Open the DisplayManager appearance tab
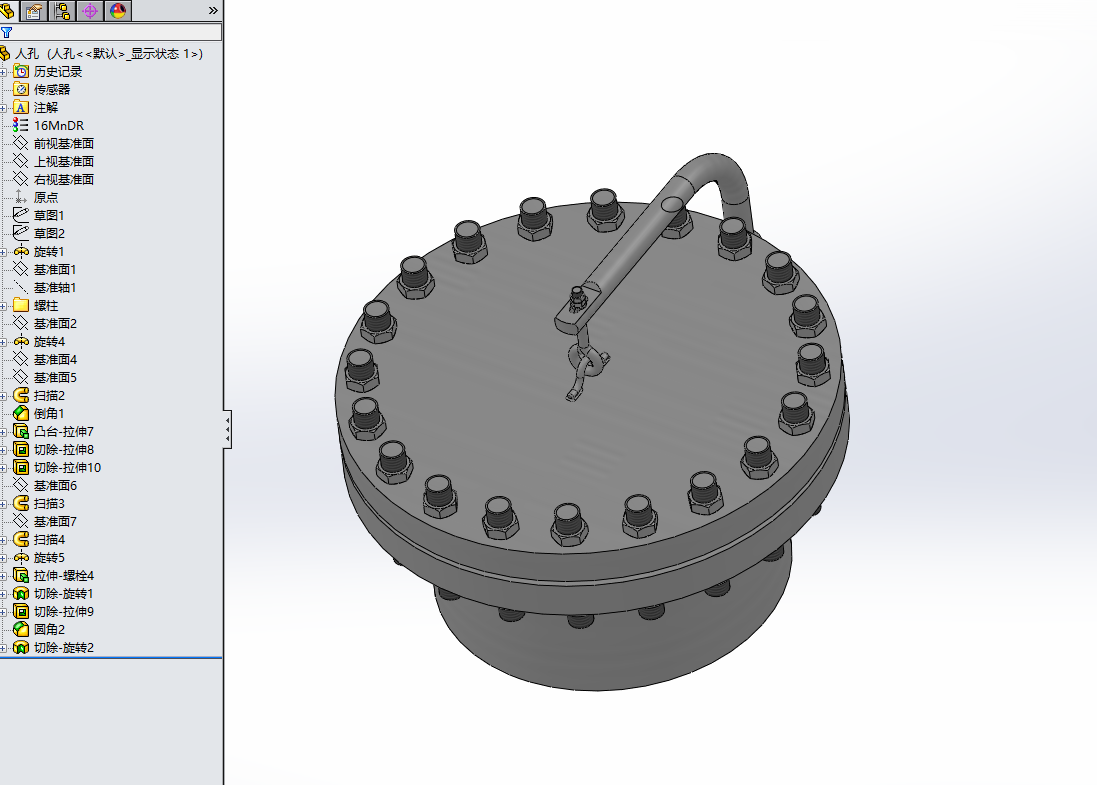The height and width of the screenshot is (785, 1097). click(x=118, y=10)
